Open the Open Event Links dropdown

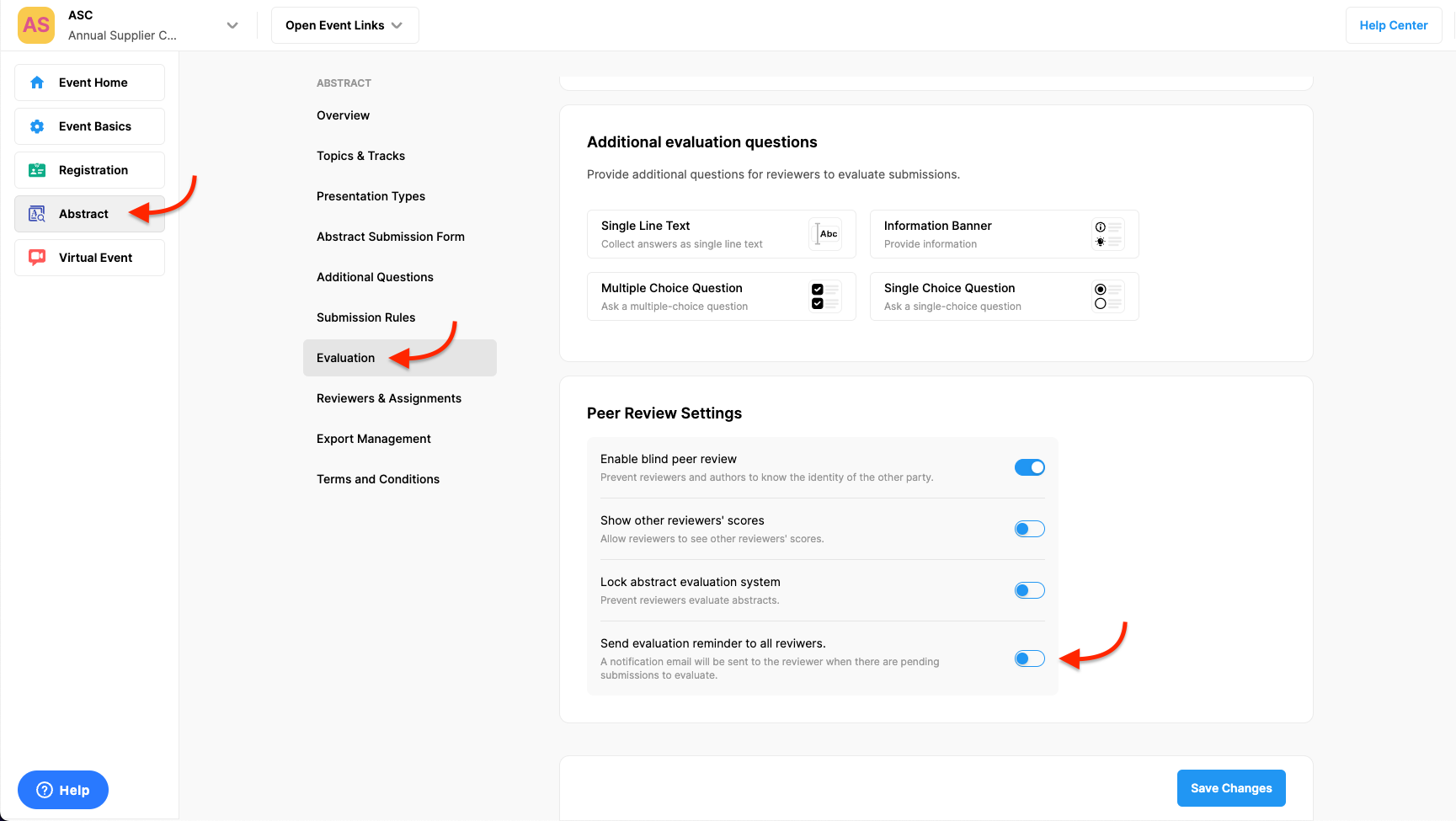tap(344, 25)
